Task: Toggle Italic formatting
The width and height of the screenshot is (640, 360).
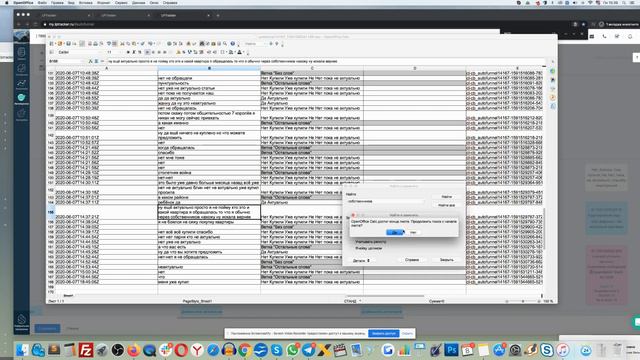Action: click(134, 52)
